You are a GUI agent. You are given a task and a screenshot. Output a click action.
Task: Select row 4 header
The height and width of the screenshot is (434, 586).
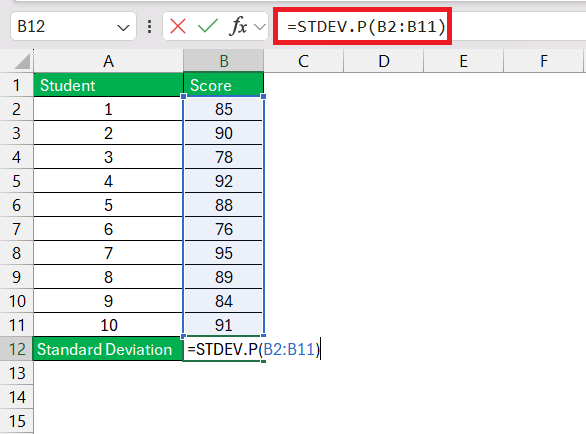click(x=16, y=157)
